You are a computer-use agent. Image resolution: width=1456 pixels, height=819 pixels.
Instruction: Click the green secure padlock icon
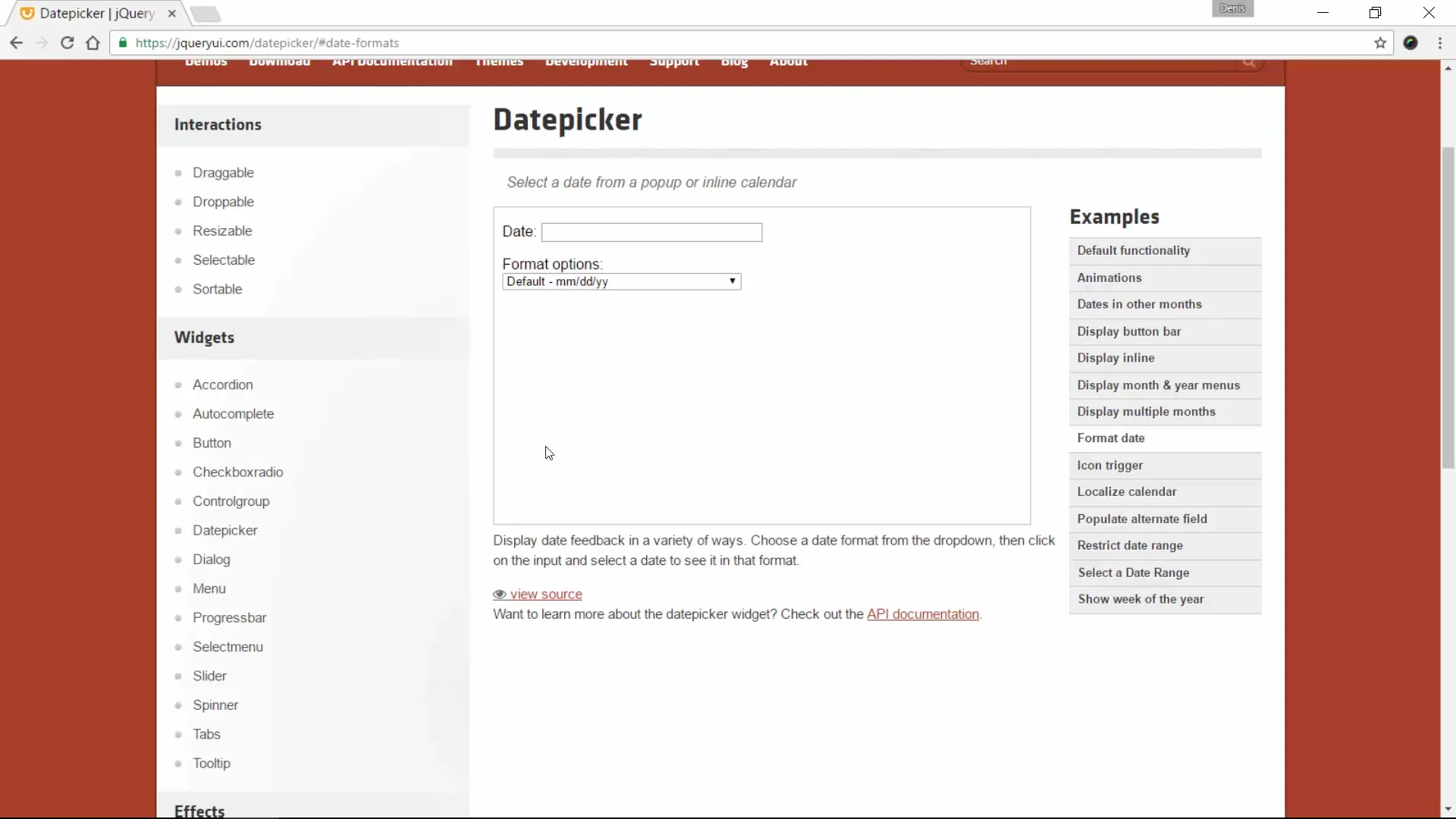[123, 43]
